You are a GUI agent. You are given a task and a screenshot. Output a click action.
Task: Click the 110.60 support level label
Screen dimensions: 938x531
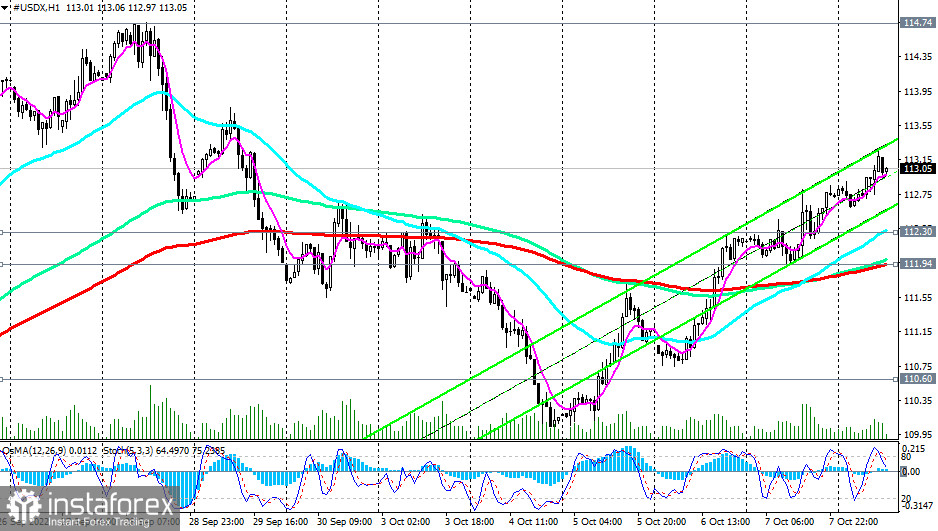[x=918, y=379]
